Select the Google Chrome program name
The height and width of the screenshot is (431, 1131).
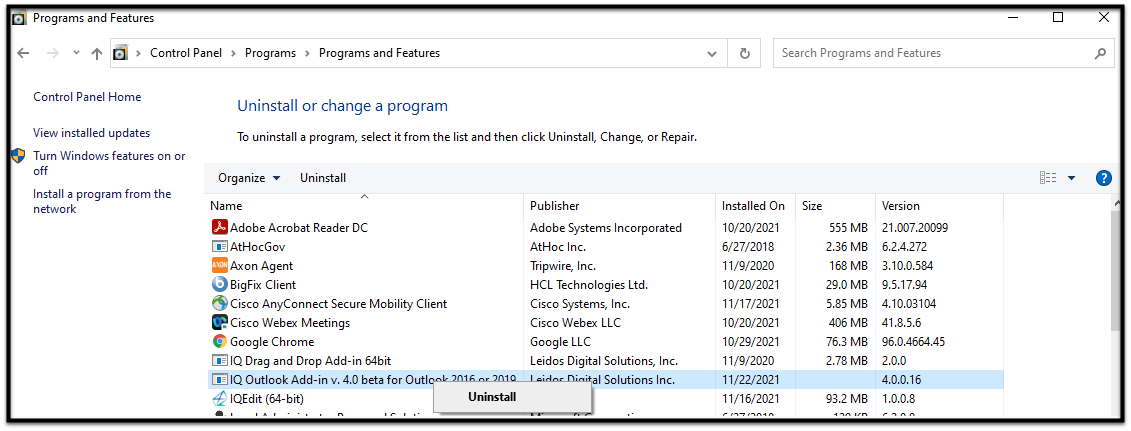(272, 342)
